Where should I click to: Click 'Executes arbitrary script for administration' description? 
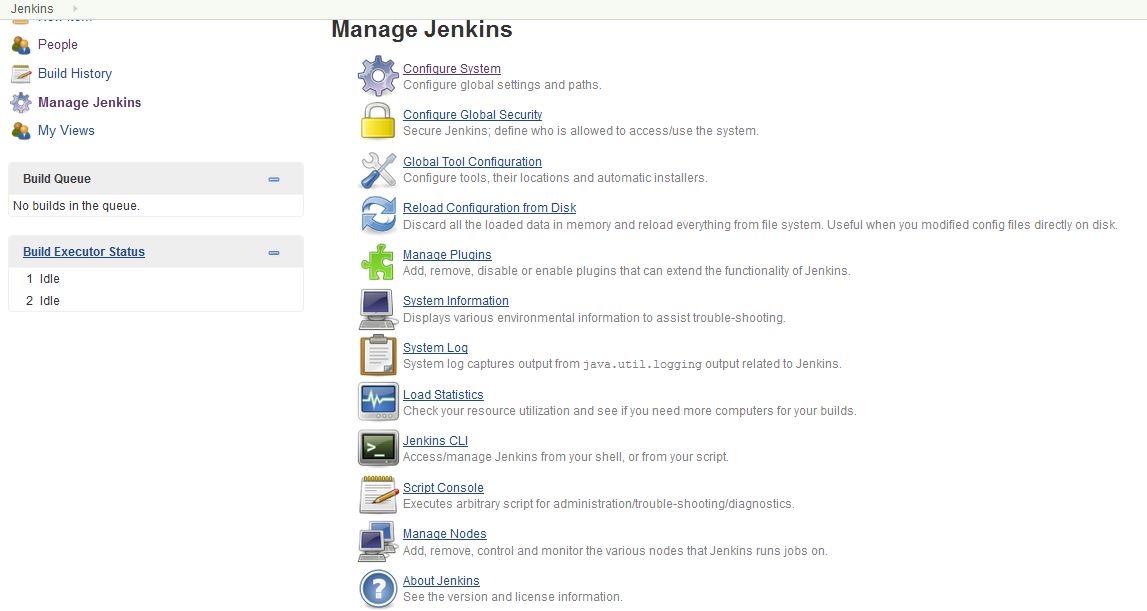coord(599,503)
